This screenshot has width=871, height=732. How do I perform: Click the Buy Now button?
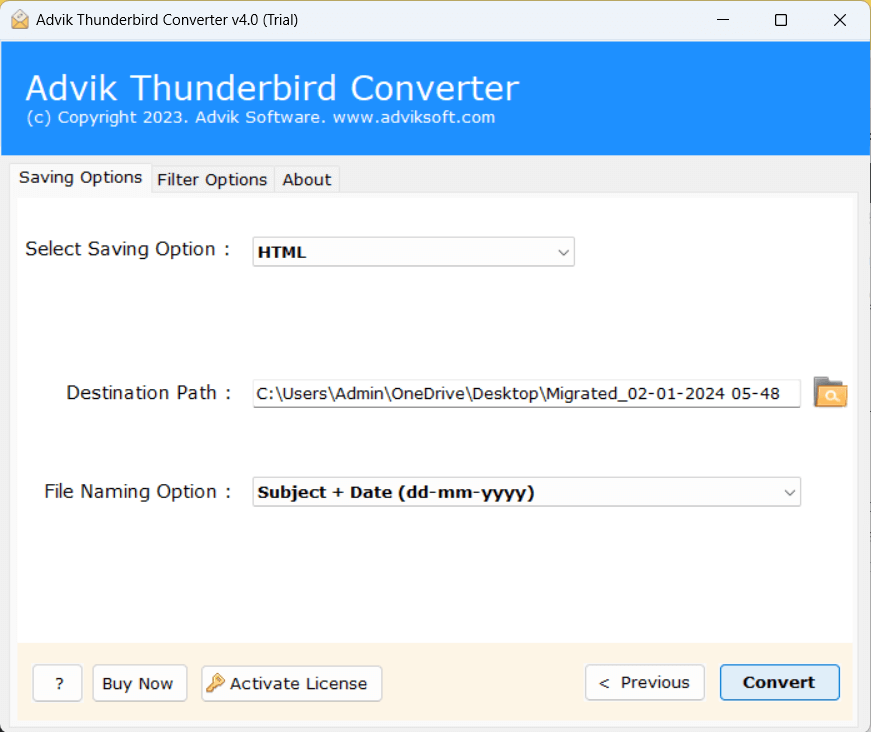coord(139,683)
